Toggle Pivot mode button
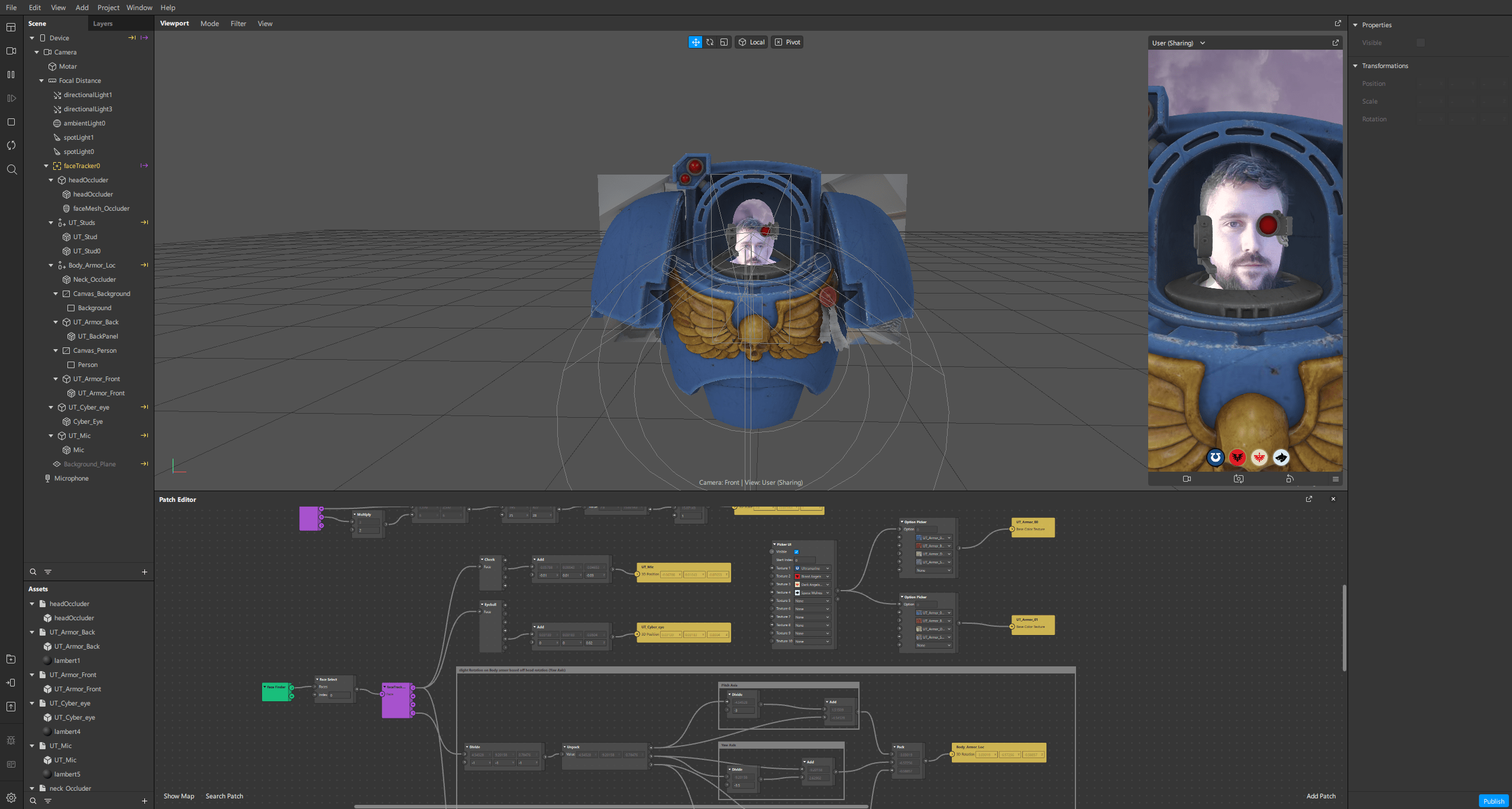Image resolution: width=1512 pixels, height=809 pixels. point(787,42)
